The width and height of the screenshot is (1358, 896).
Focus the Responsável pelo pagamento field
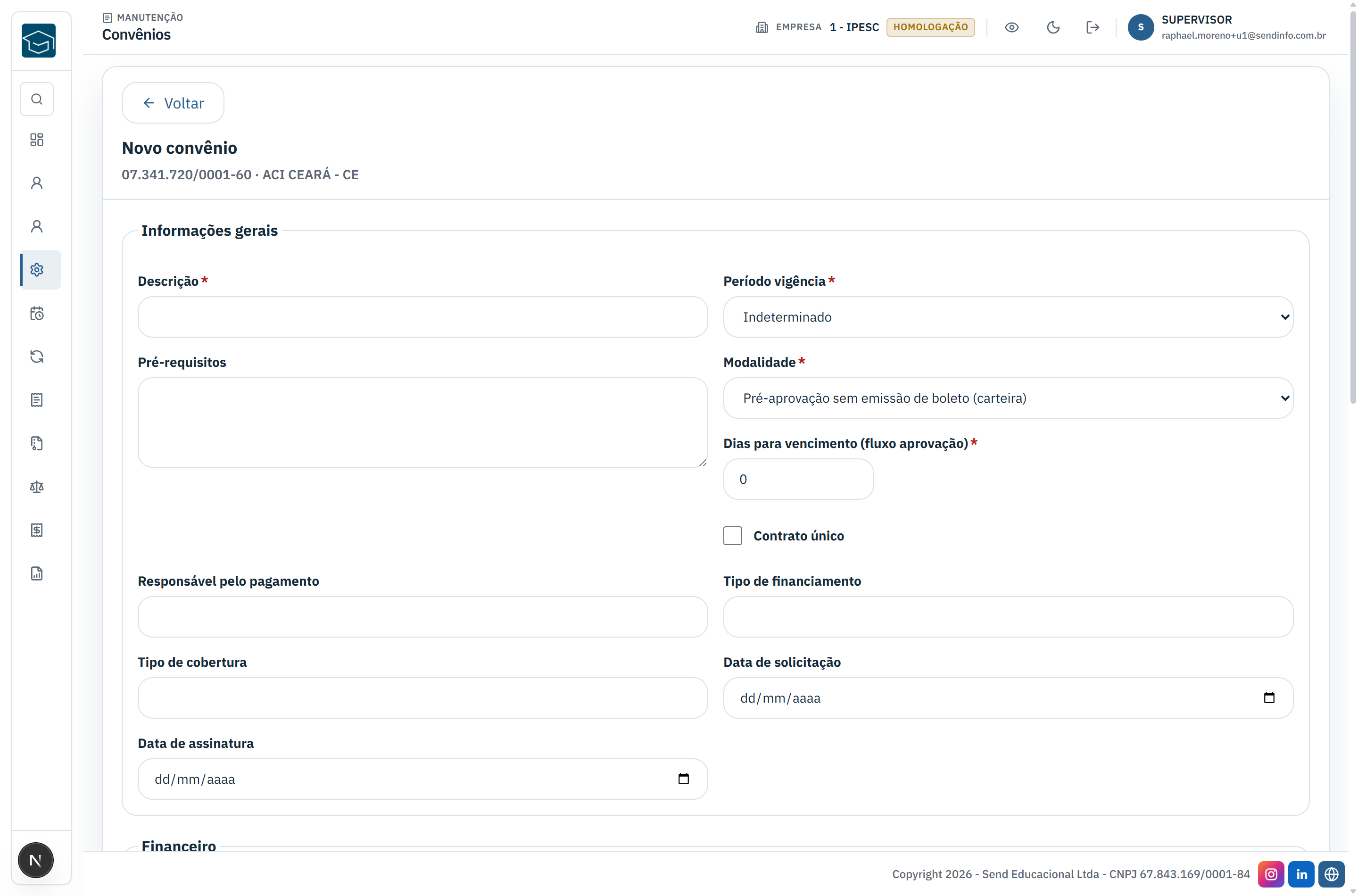pyautogui.click(x=422, y=617)
